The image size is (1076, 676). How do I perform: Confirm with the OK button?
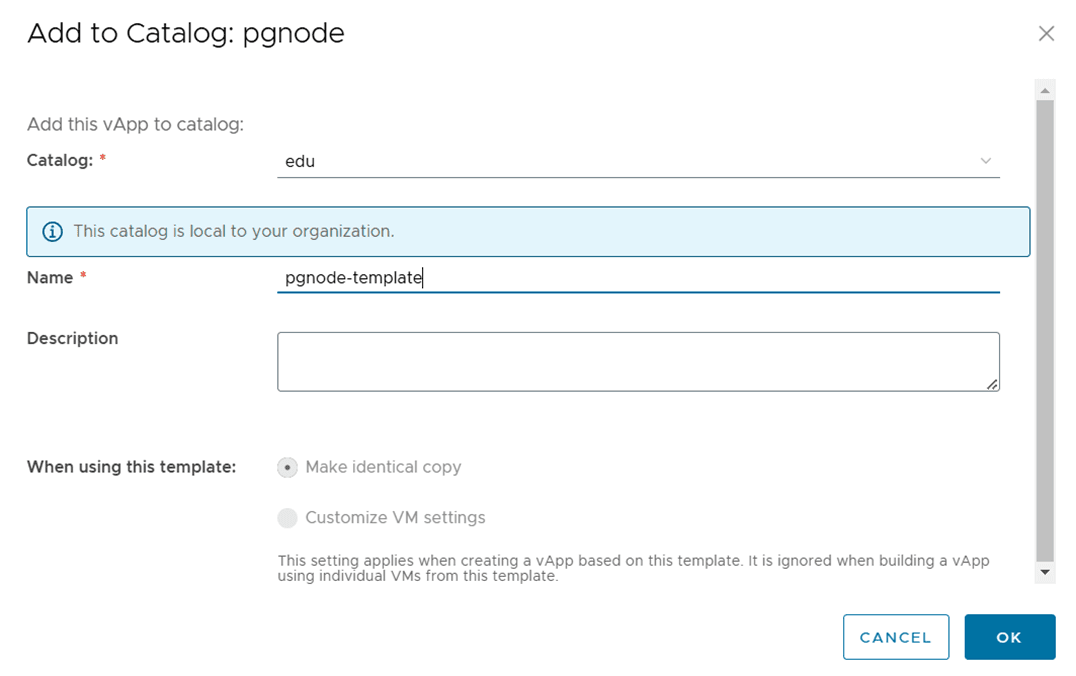point(1009,637)
